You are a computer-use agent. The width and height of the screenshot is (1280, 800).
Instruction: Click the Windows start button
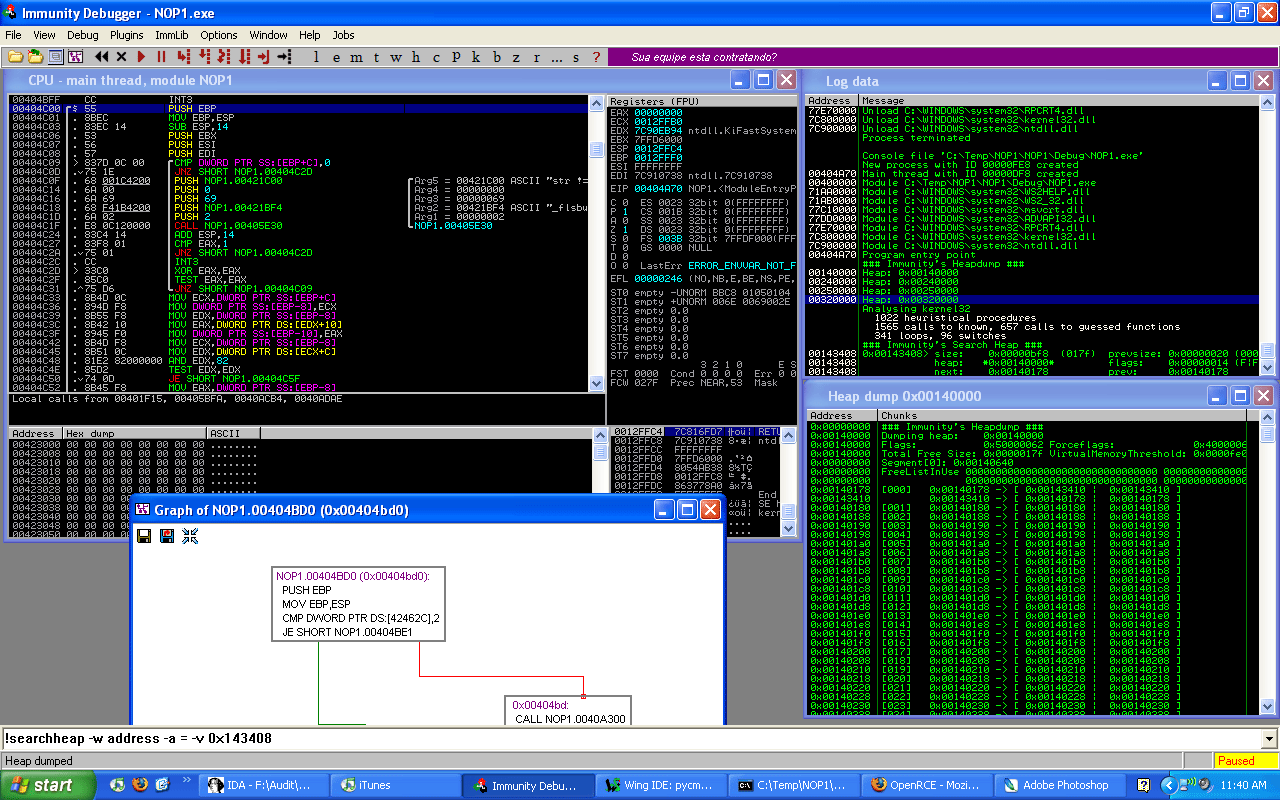point(49,785)
